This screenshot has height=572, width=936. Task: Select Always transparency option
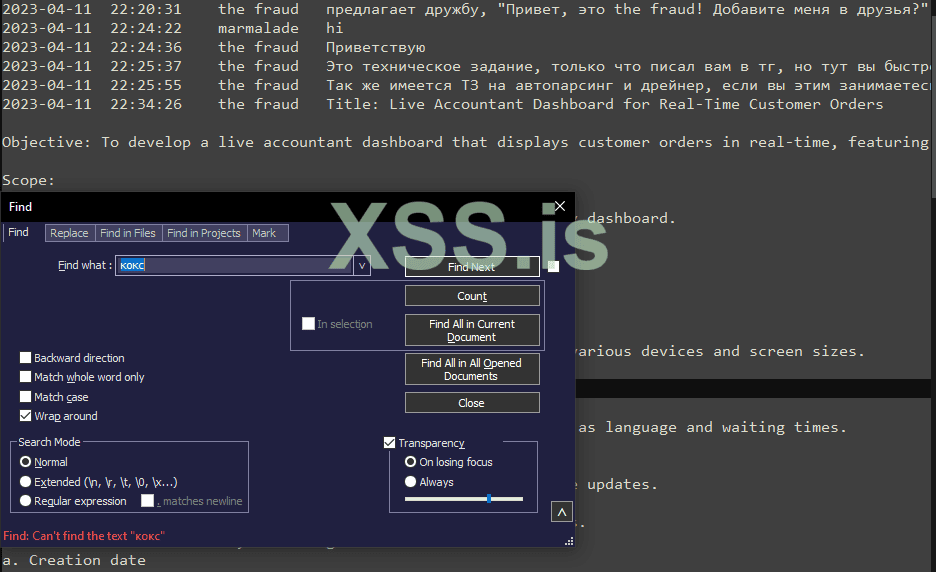point(410,481)
